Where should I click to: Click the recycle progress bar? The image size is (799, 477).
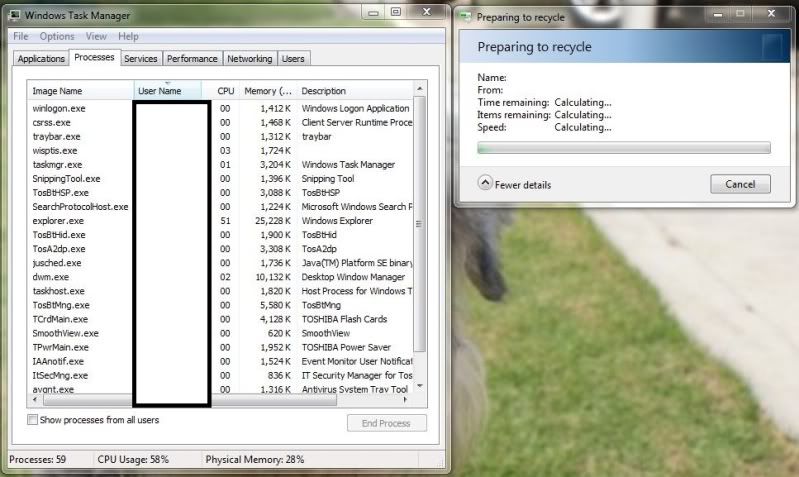click(624, 148)
